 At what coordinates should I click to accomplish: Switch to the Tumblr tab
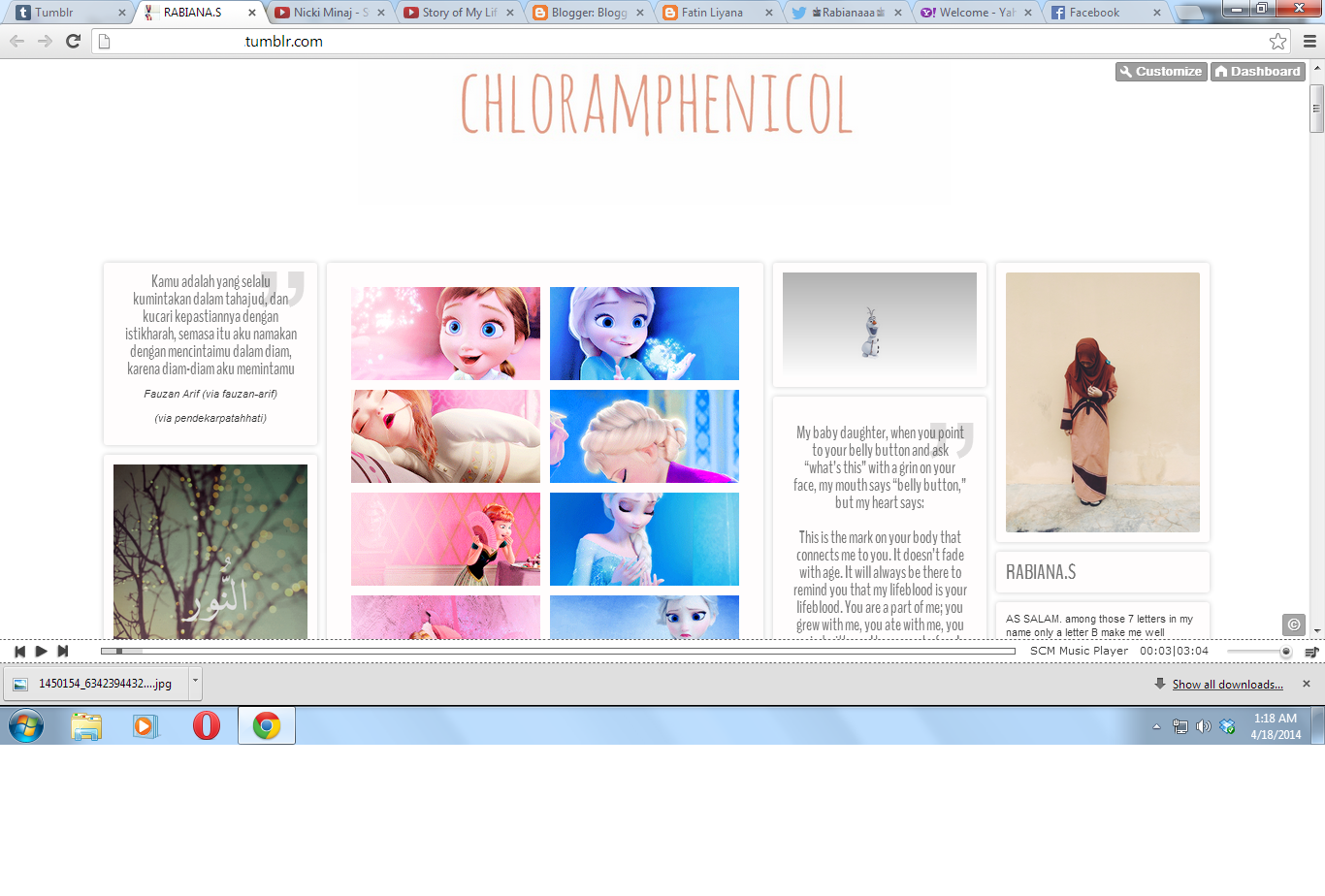tap(68, 13)
